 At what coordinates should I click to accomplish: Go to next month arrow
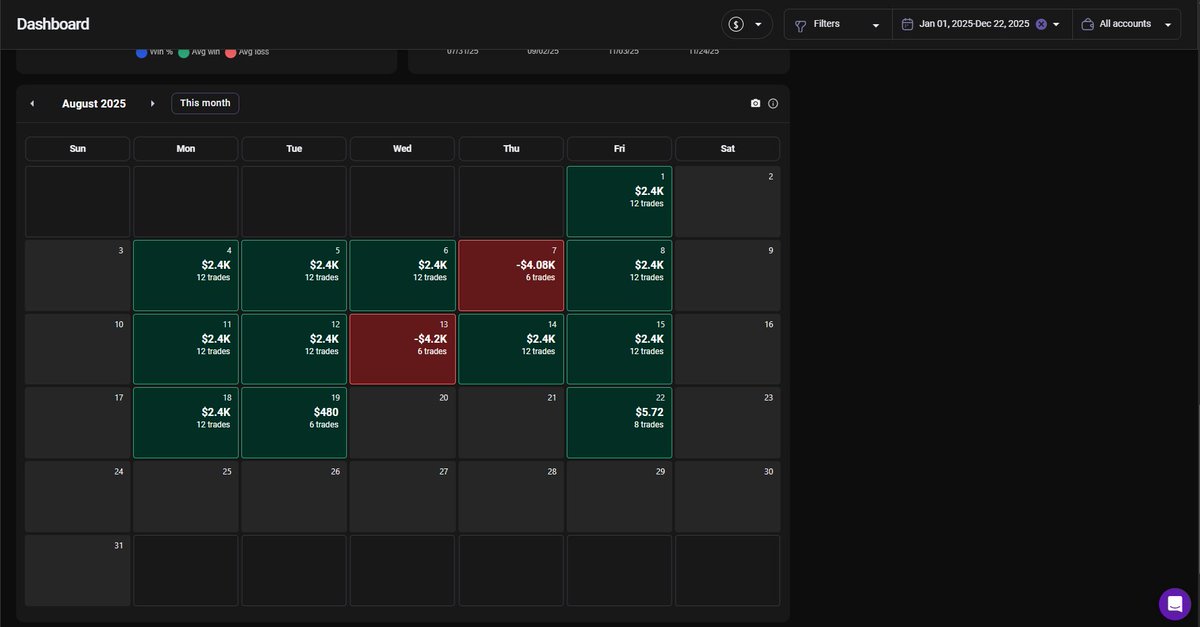(x=152, y=104)
